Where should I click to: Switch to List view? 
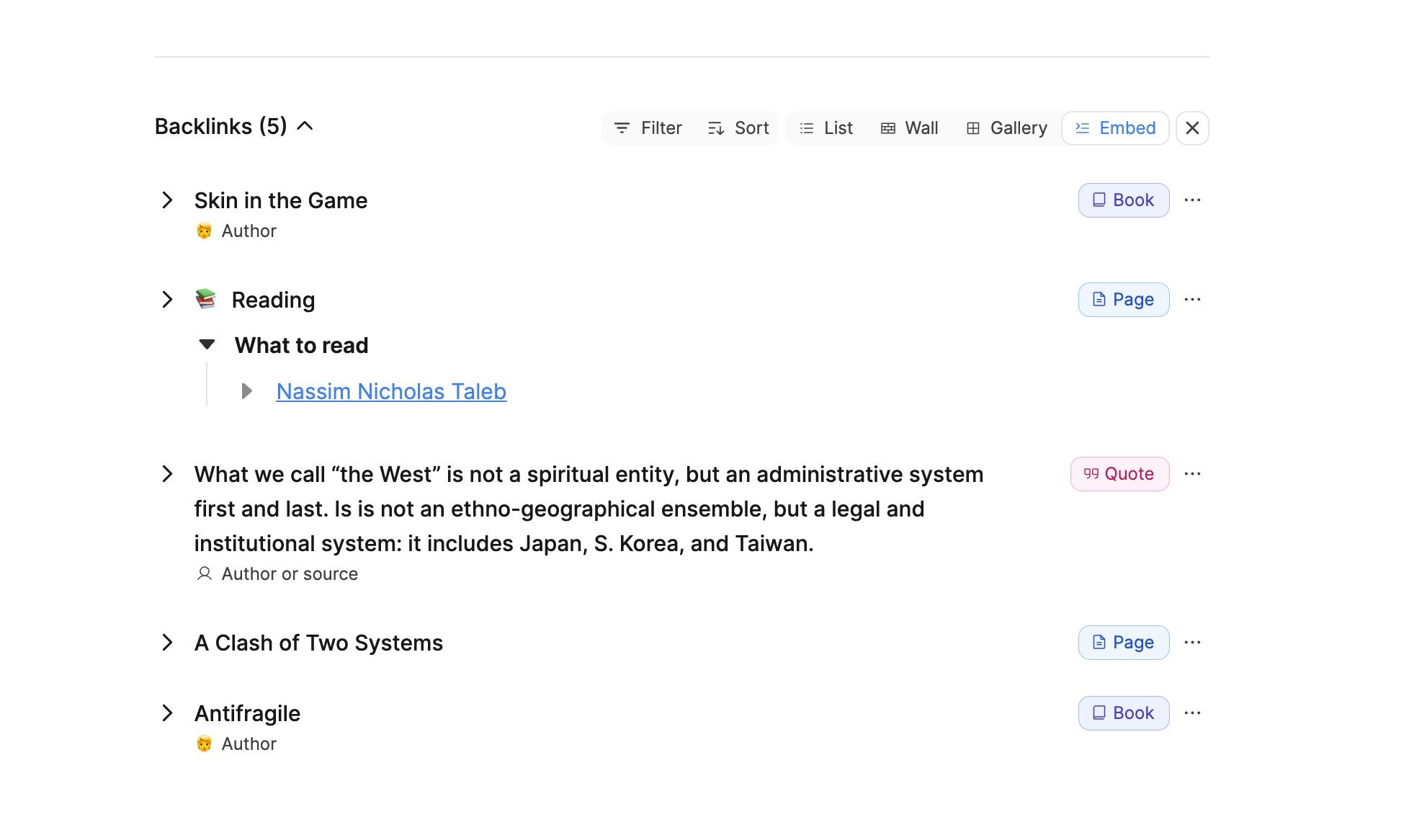click(826, 128)
